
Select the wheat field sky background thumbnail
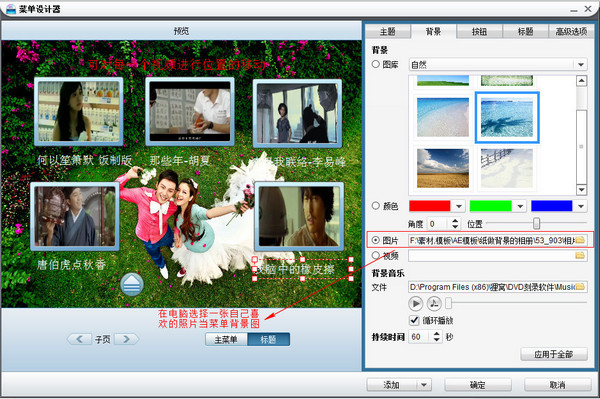point(443,168)
